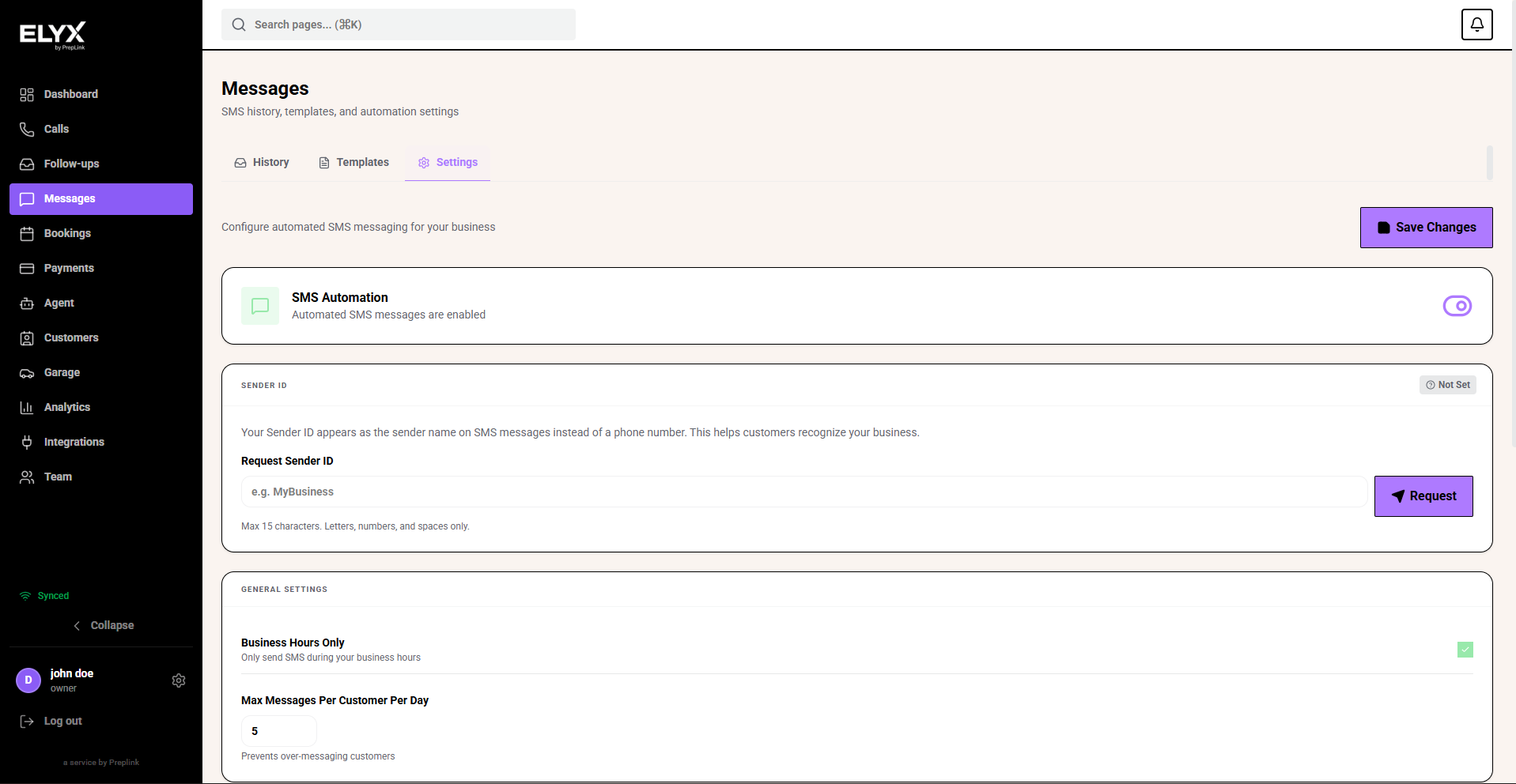Screen dimensions: 1516x784
Task: Switch to the Templates tab
Action: (353, 163)
